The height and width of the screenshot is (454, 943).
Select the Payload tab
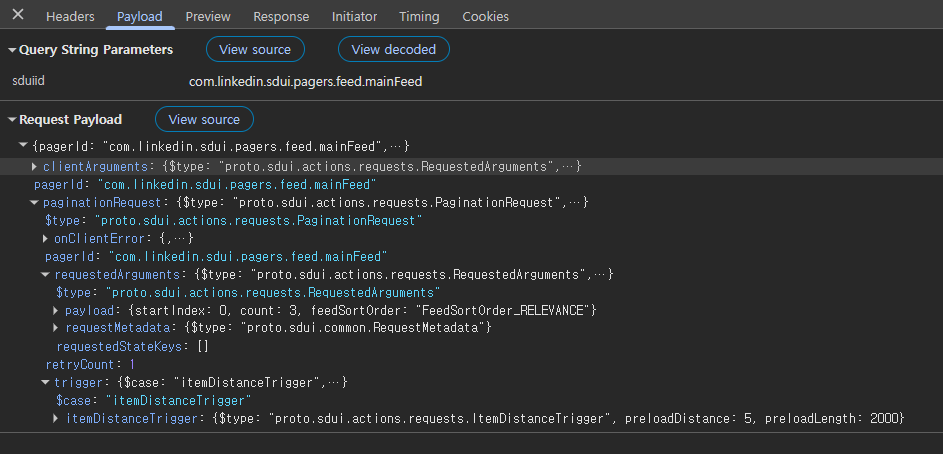coord(140,16)
